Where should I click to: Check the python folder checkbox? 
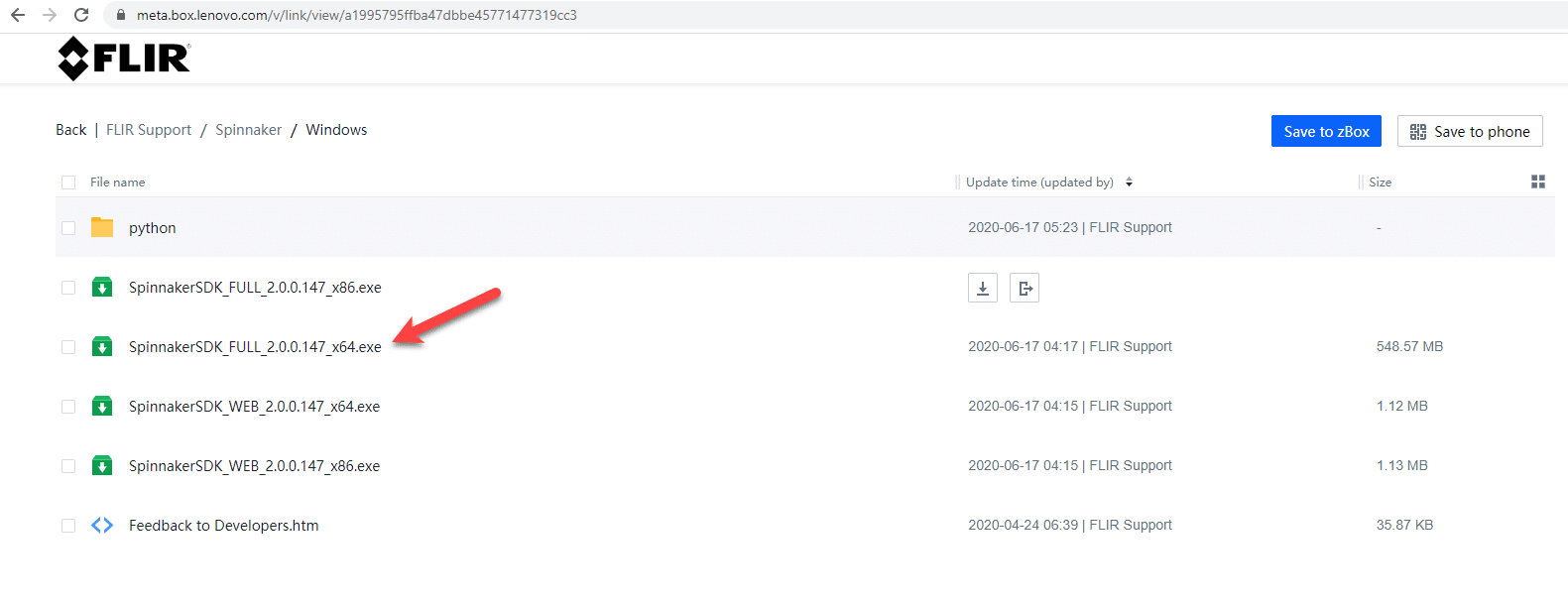[x=68, y=228]
